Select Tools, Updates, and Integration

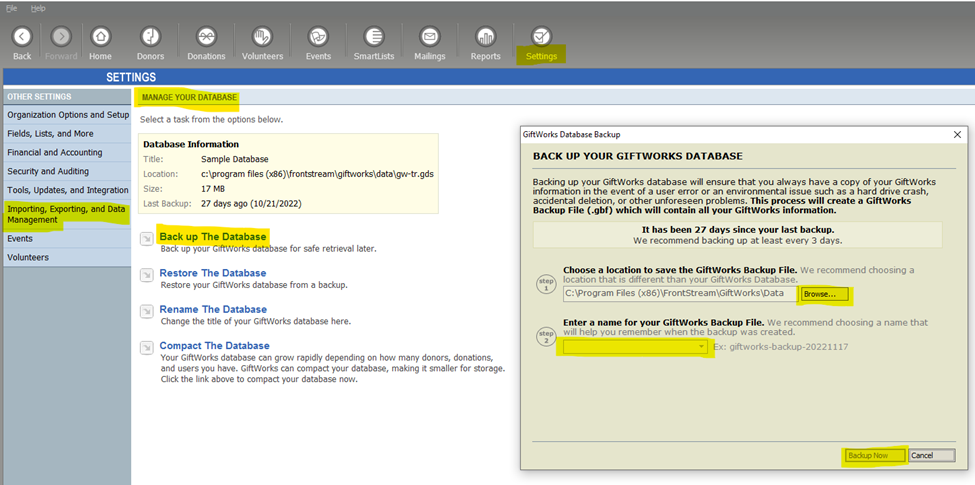pos(67,190)
